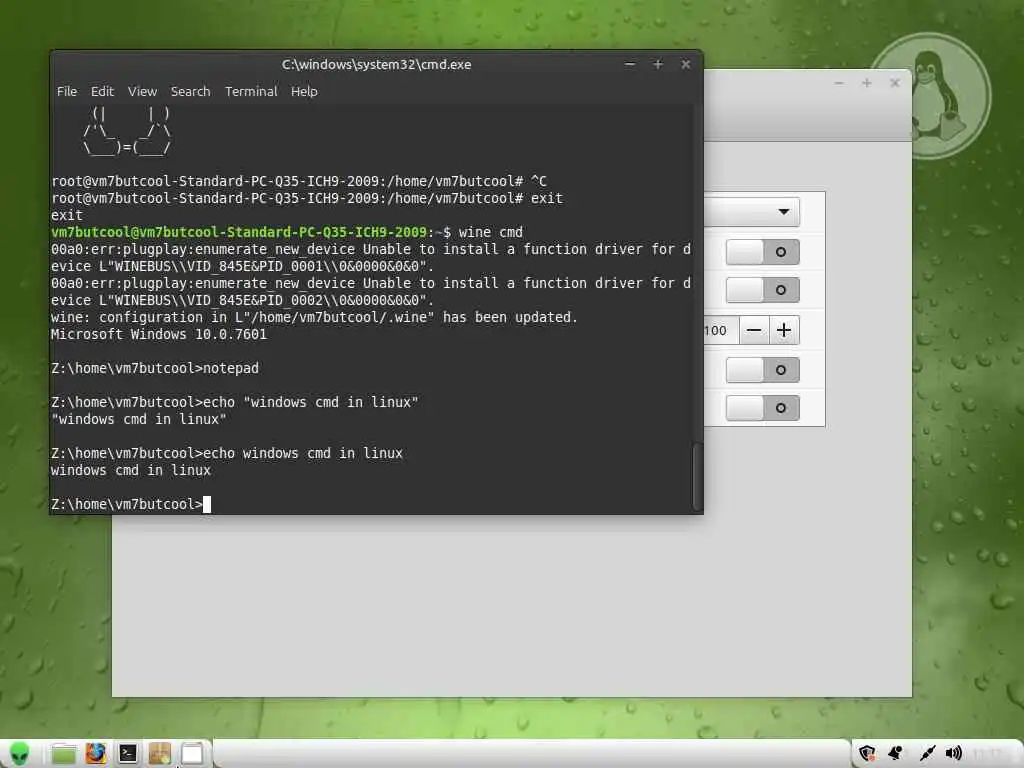Click the terminal title 'C:\windows\system32\cmd.exe'
The image size is (1024, 768).
377,64
